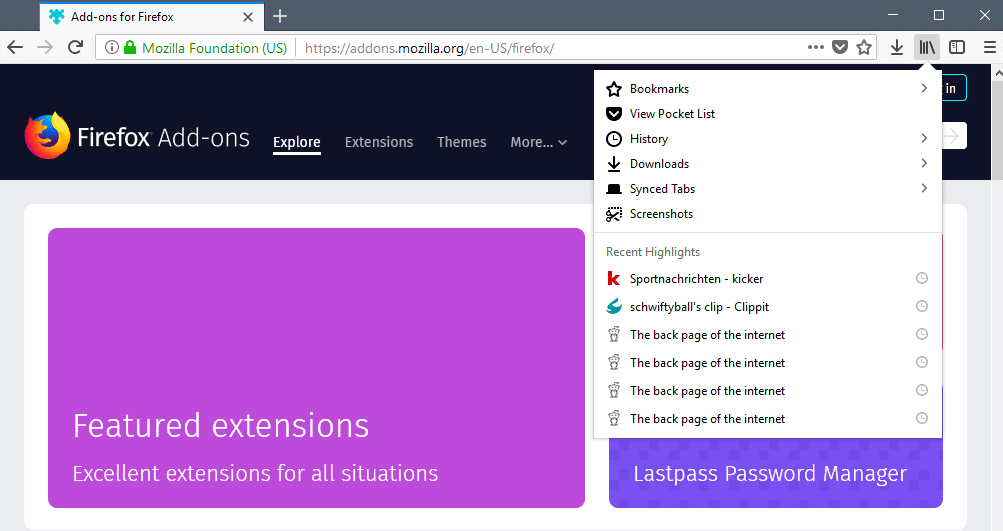This screenshot has height=531, width=1003.
Task: Click the green padlock security icon
Action: click(x=130, y=47)
